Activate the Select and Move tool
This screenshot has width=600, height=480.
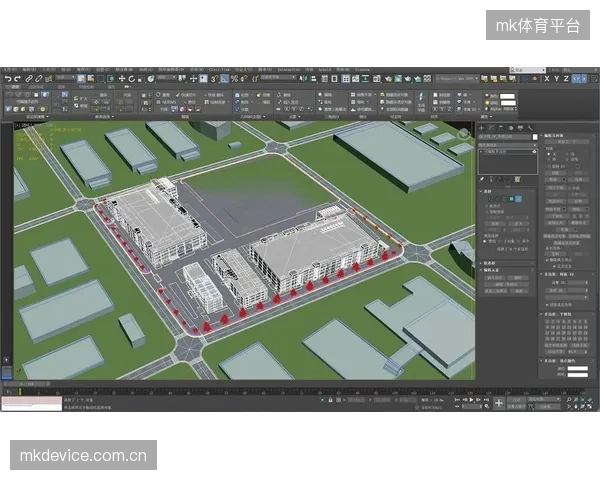tap(122, 79)
